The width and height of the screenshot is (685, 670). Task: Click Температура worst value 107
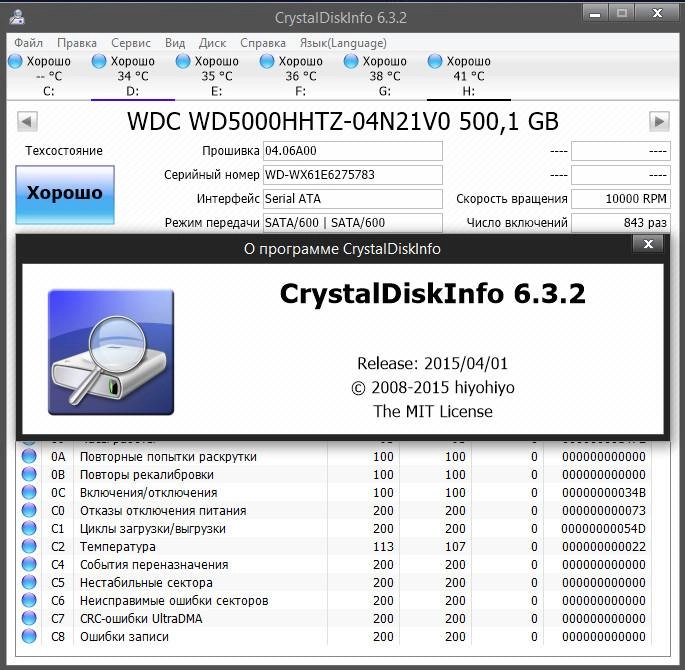click(x=455, y=546)
